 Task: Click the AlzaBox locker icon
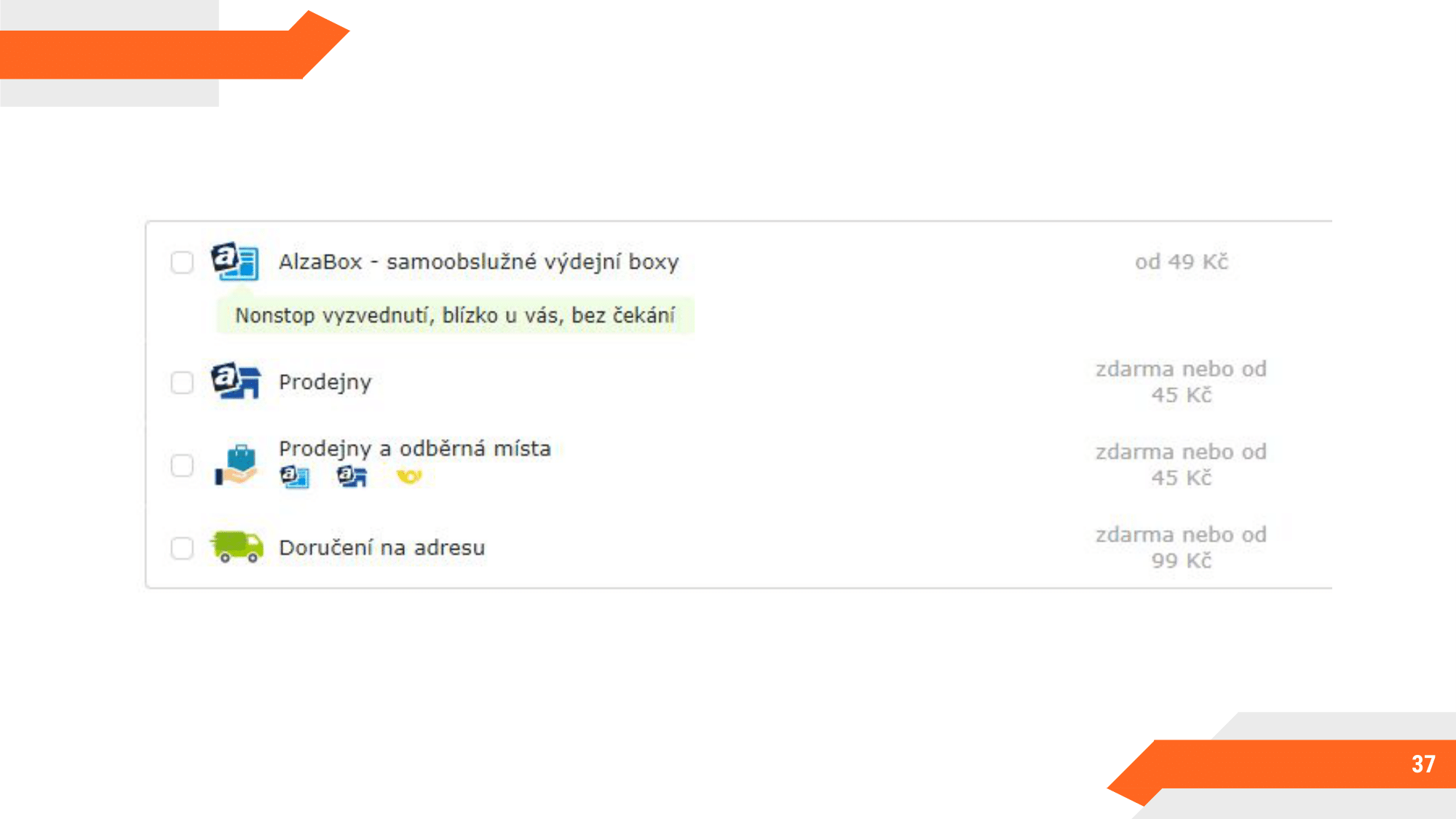(x=235, y=261)
